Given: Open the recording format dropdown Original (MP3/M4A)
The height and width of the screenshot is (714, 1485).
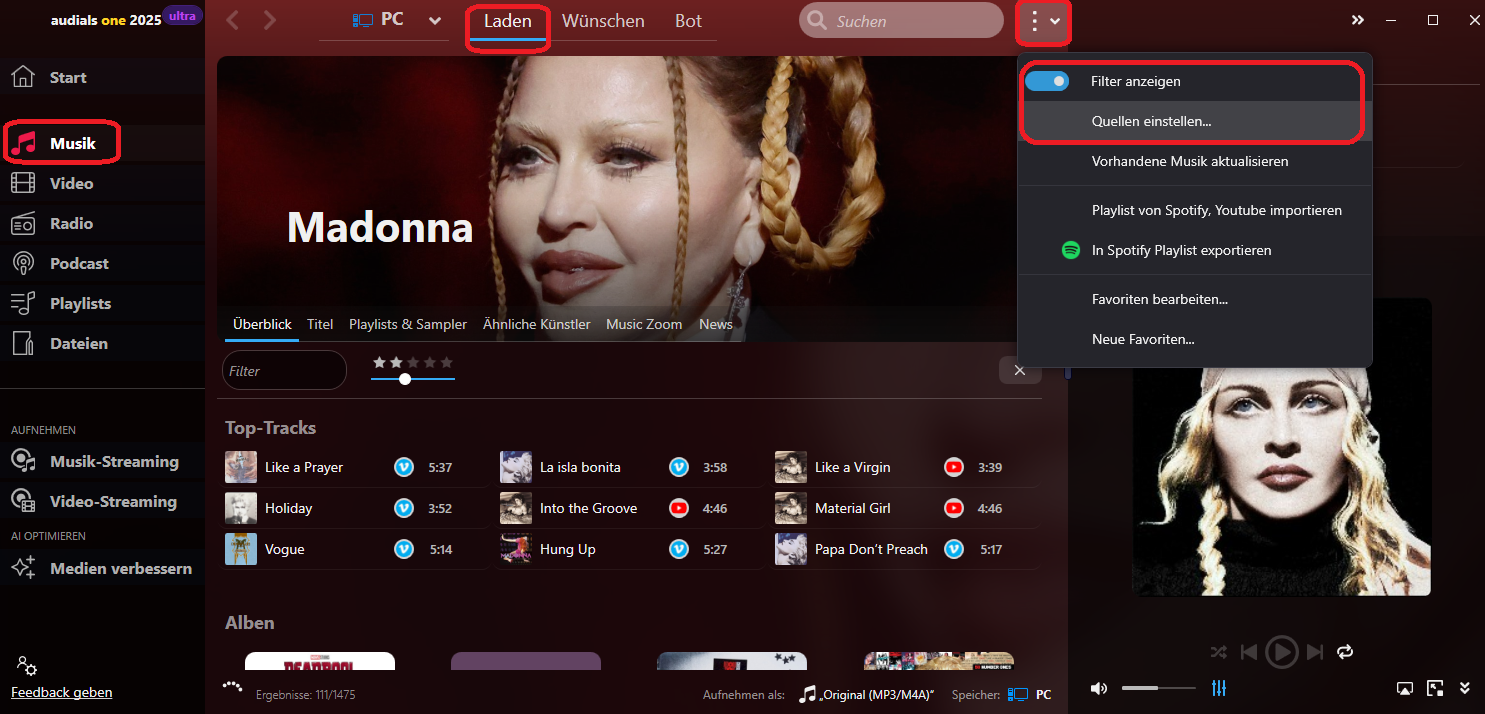Looking at the screenshot, I should 866,694.
